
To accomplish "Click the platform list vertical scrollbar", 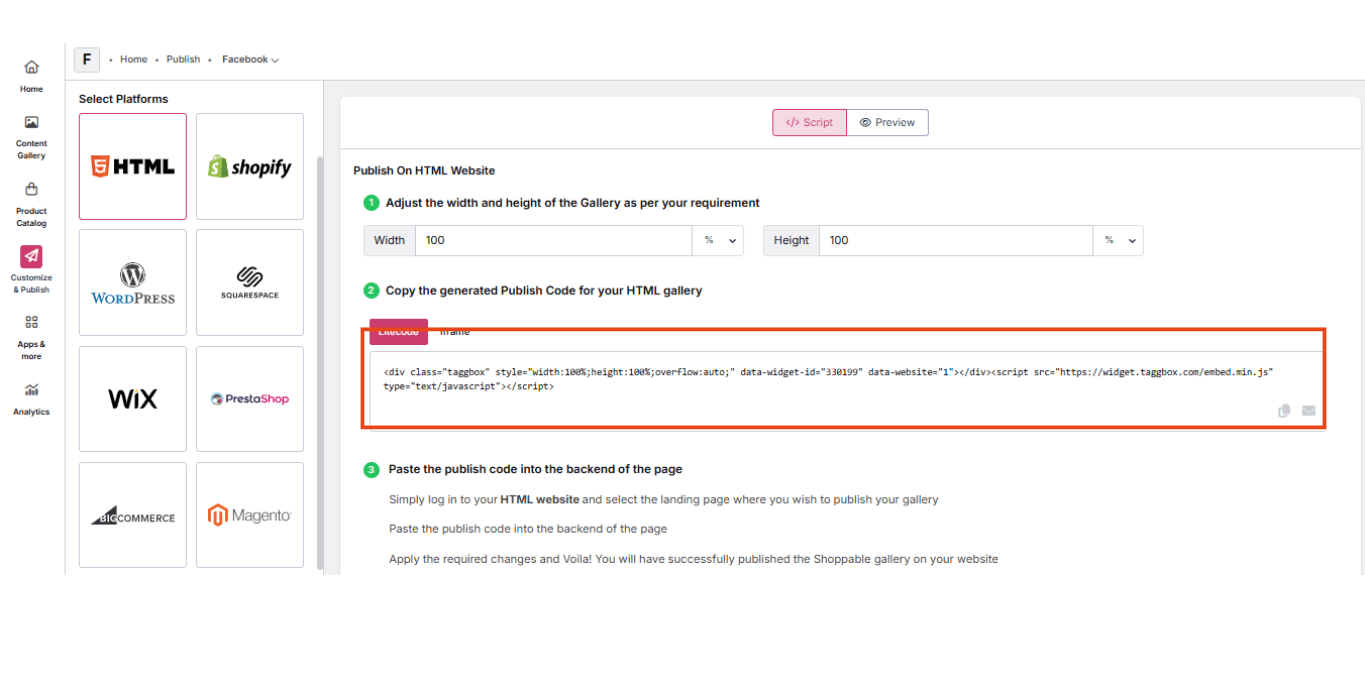I will click(x=320, y=362).
